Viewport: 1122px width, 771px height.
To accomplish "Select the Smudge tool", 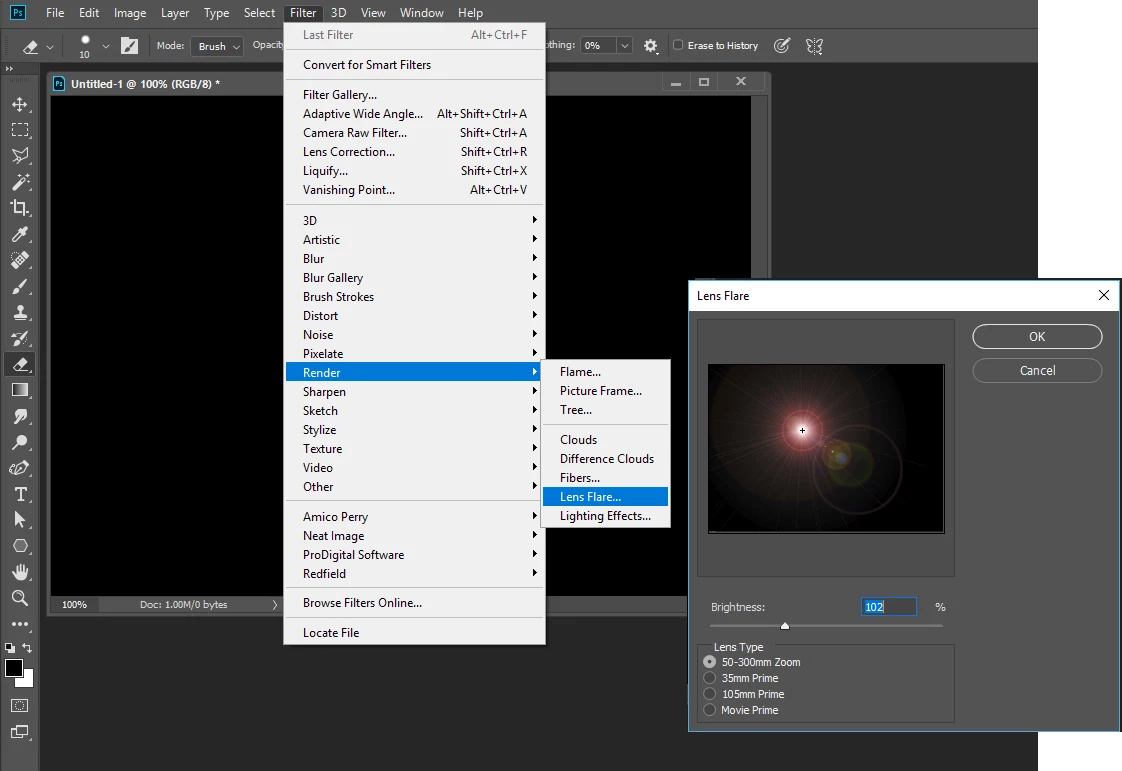I will (20, 416).
